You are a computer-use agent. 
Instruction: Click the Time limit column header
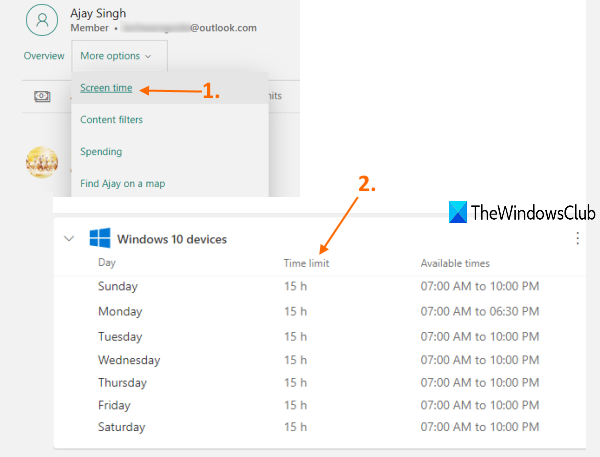click(306, 264)
